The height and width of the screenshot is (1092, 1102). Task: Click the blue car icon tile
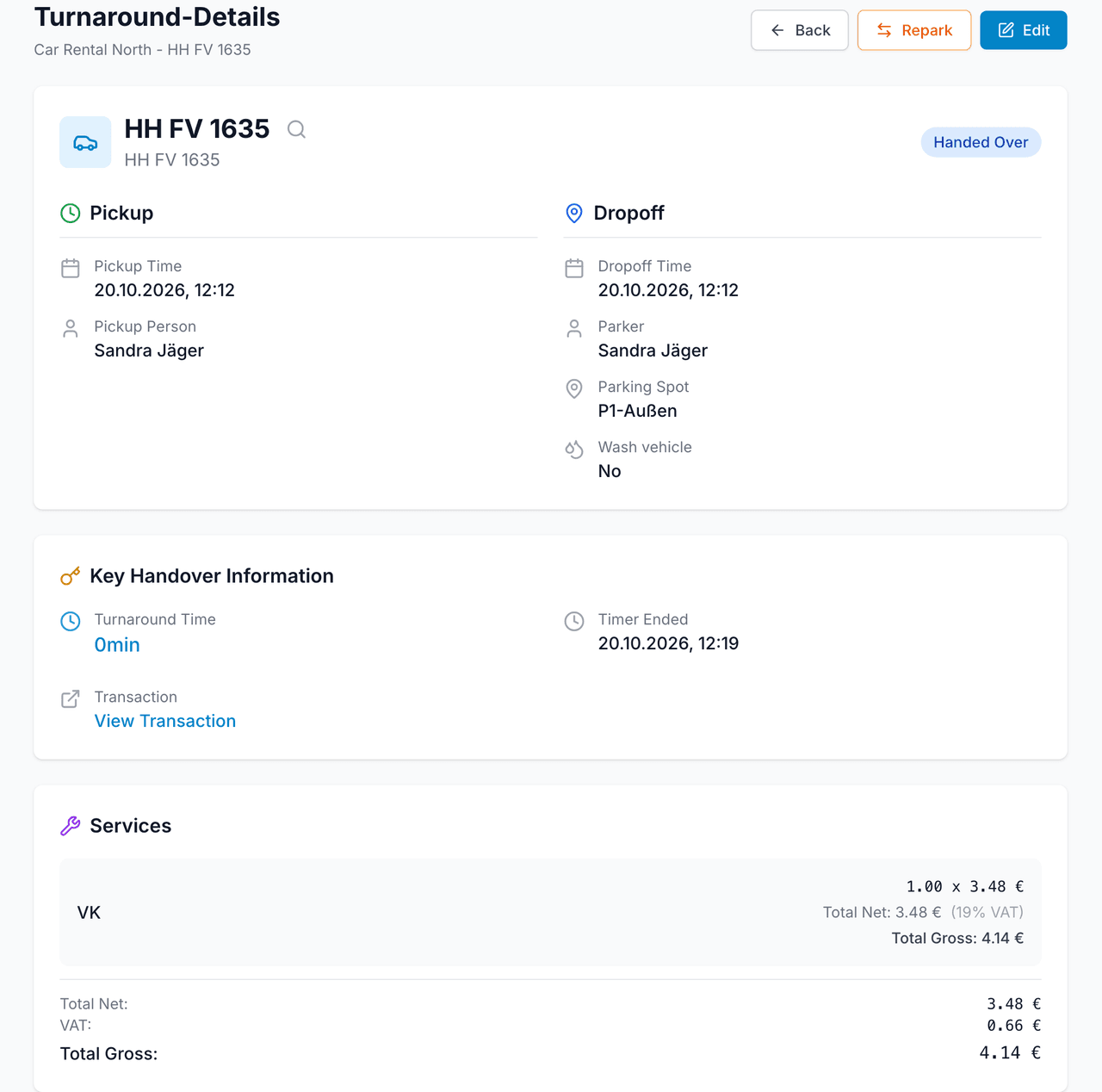(x=85, y=142)
